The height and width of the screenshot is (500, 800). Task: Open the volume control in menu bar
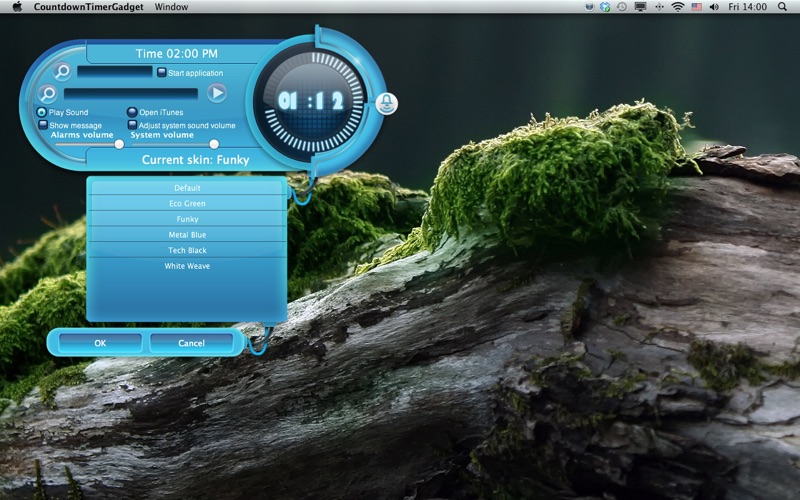tap(714, 7)
